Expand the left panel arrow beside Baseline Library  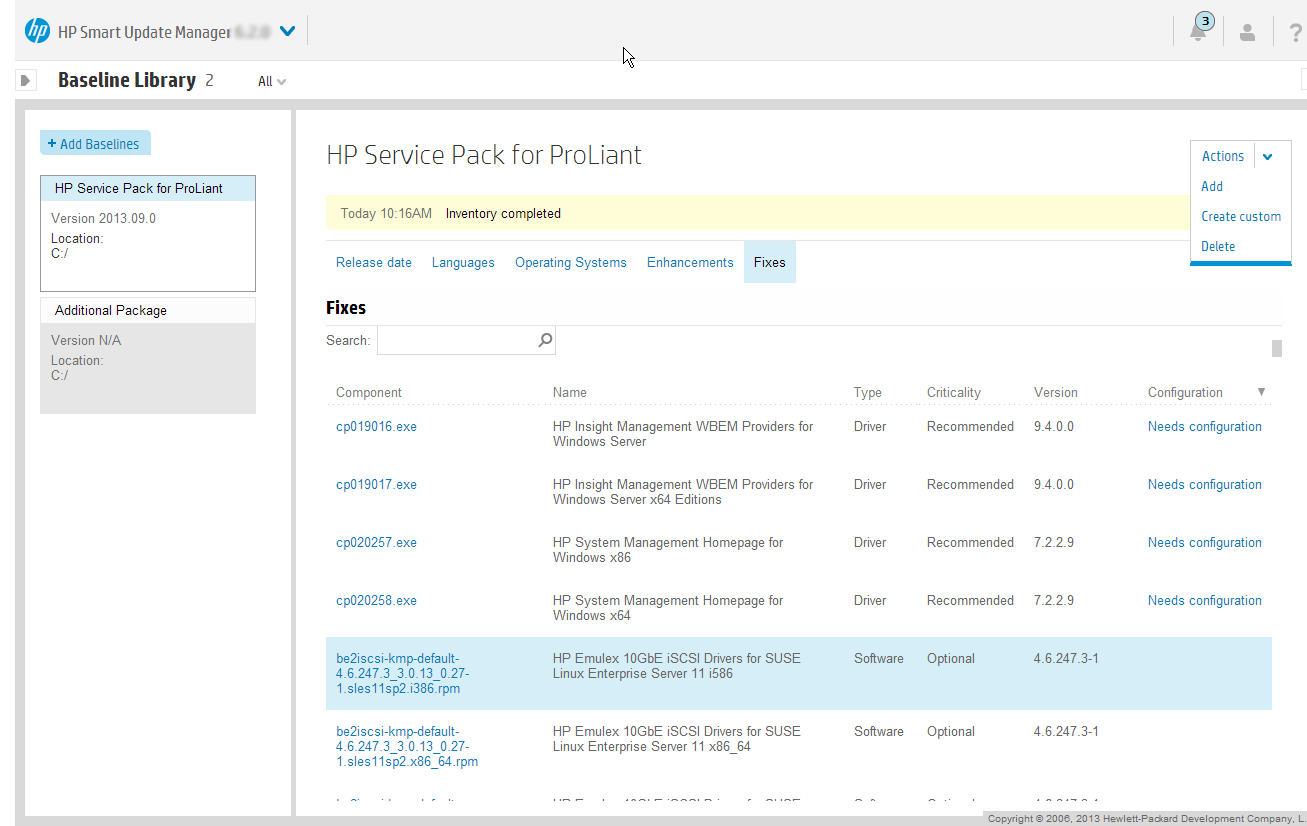(x=26, y=80)
